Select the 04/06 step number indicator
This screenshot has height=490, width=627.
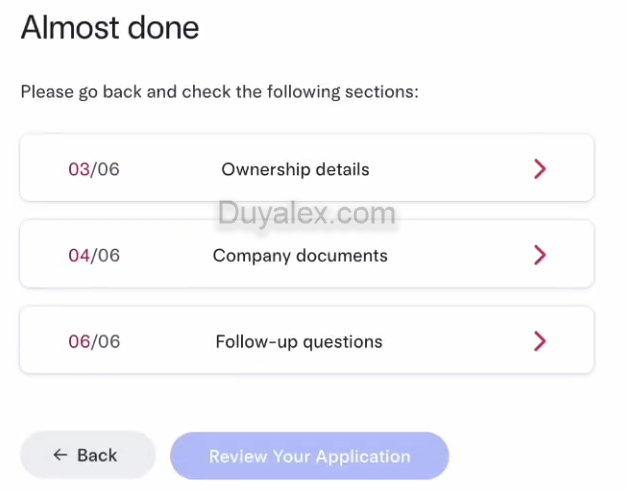click(x=93, y=255)
